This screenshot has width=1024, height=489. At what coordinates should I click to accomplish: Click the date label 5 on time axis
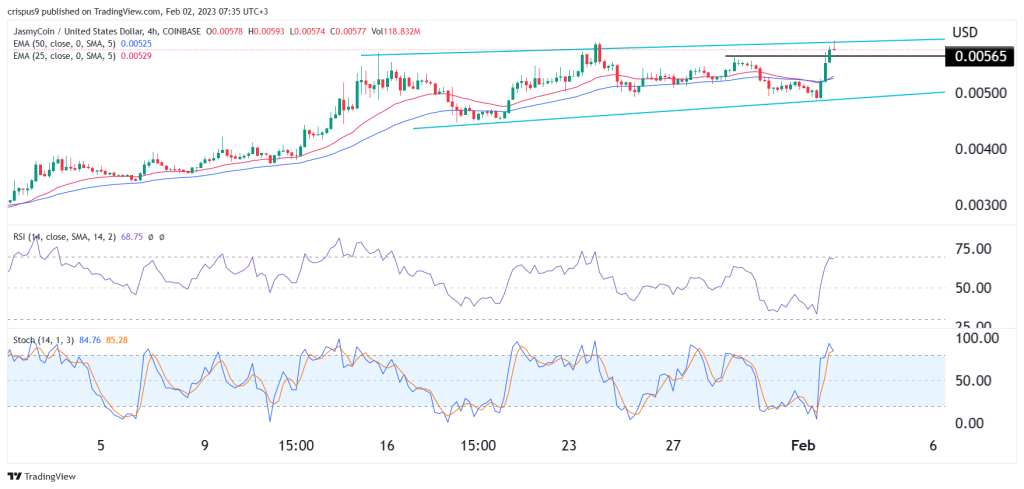(x=101, y=445)
